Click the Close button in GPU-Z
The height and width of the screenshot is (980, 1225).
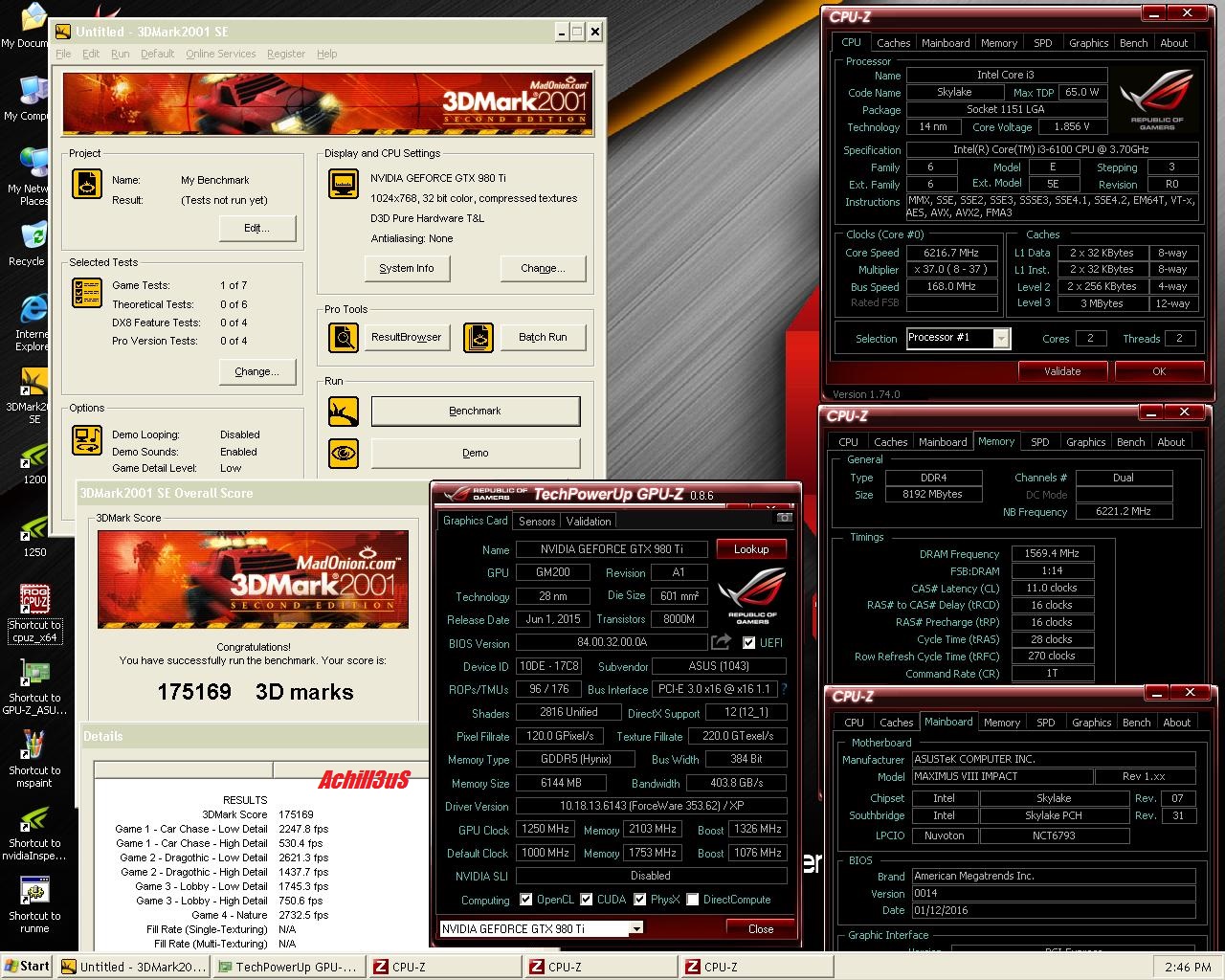761,928
